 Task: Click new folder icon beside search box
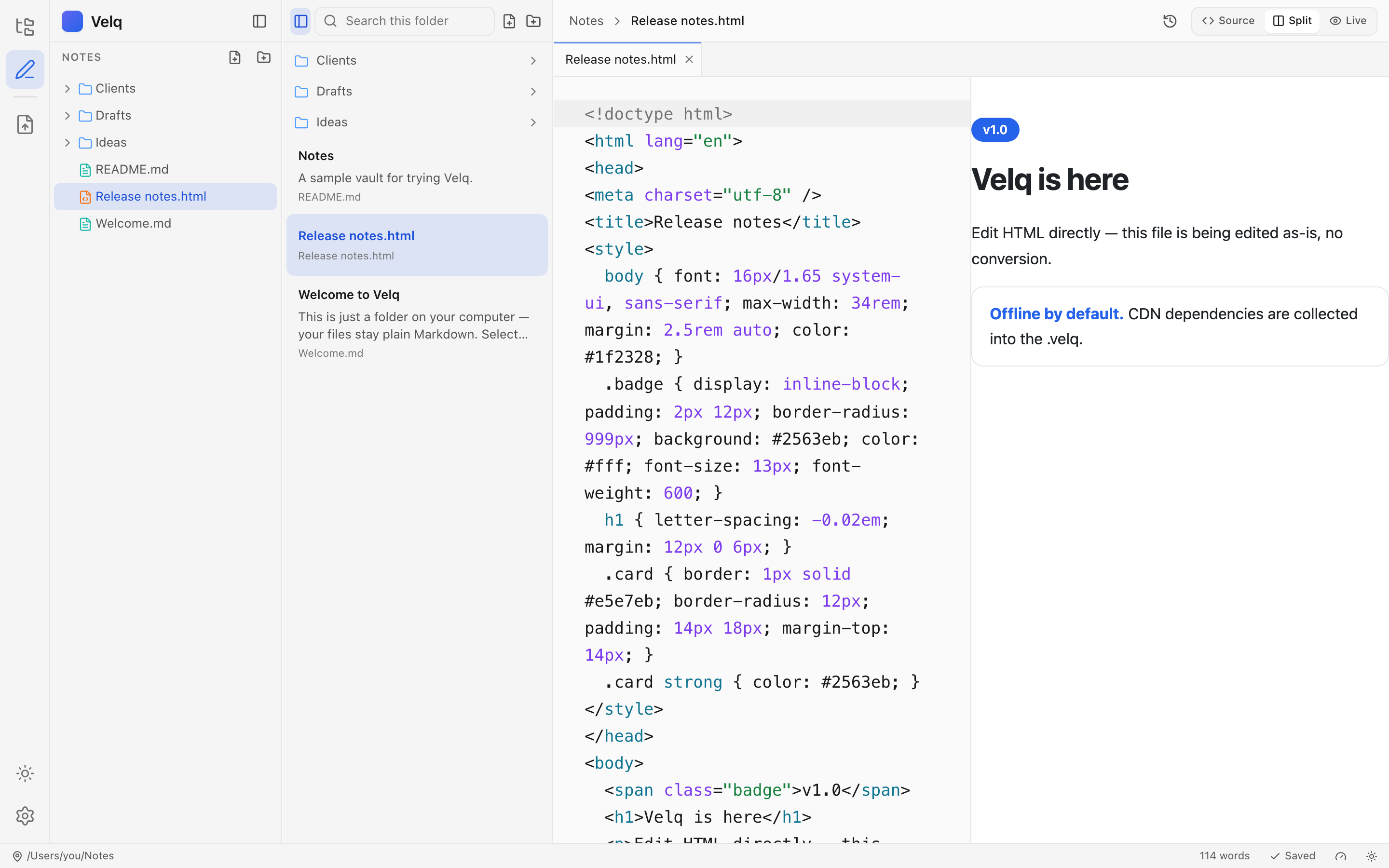pos(533,21)
